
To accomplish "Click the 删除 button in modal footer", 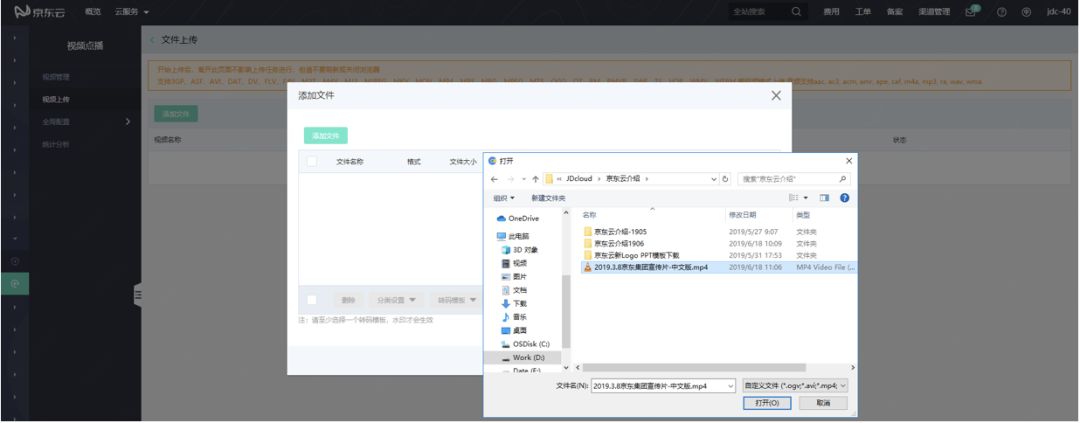I will tap(349, 300).
